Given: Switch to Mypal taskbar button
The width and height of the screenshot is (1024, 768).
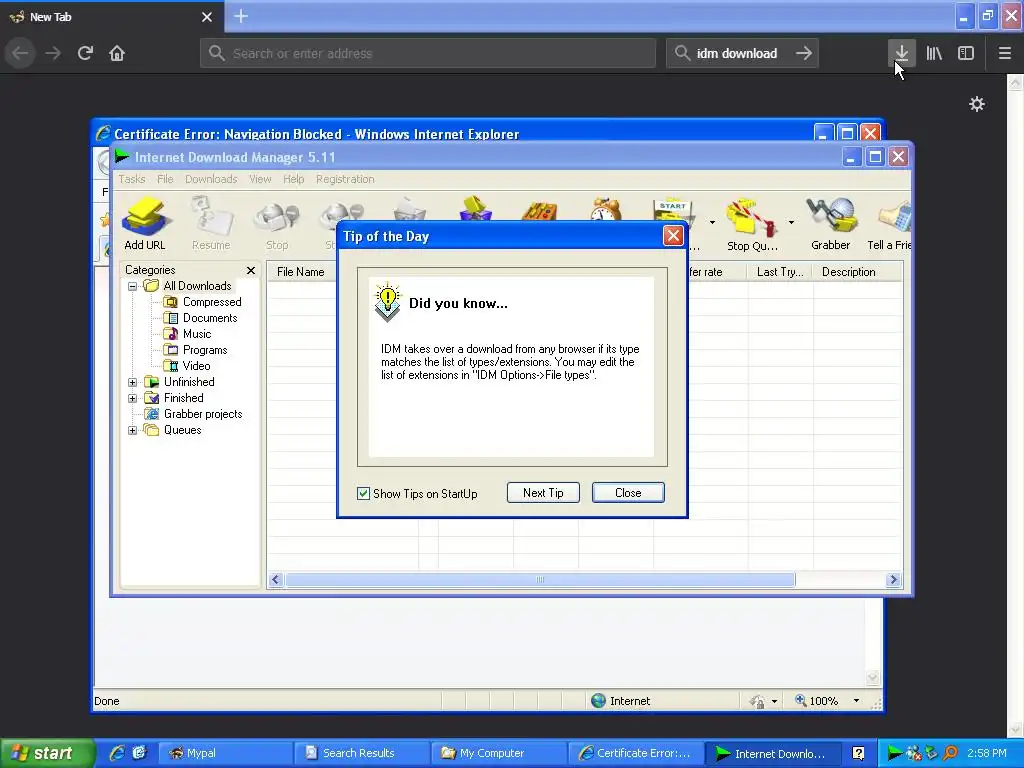Looking at the screenshot, I should click(x=225, y=753).
